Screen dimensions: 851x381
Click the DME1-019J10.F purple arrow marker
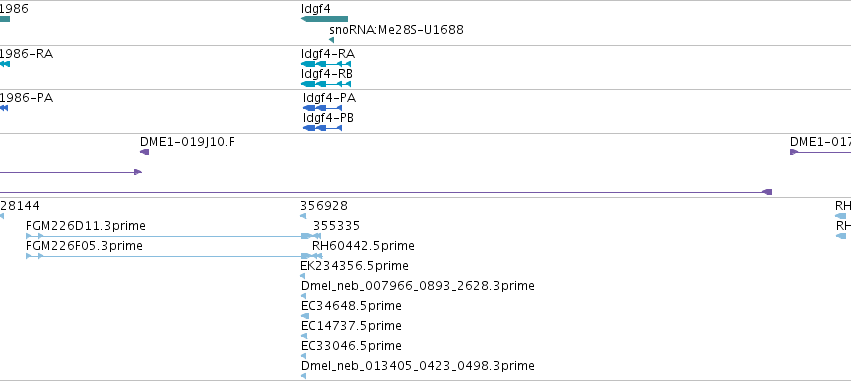tap(144, 152)
